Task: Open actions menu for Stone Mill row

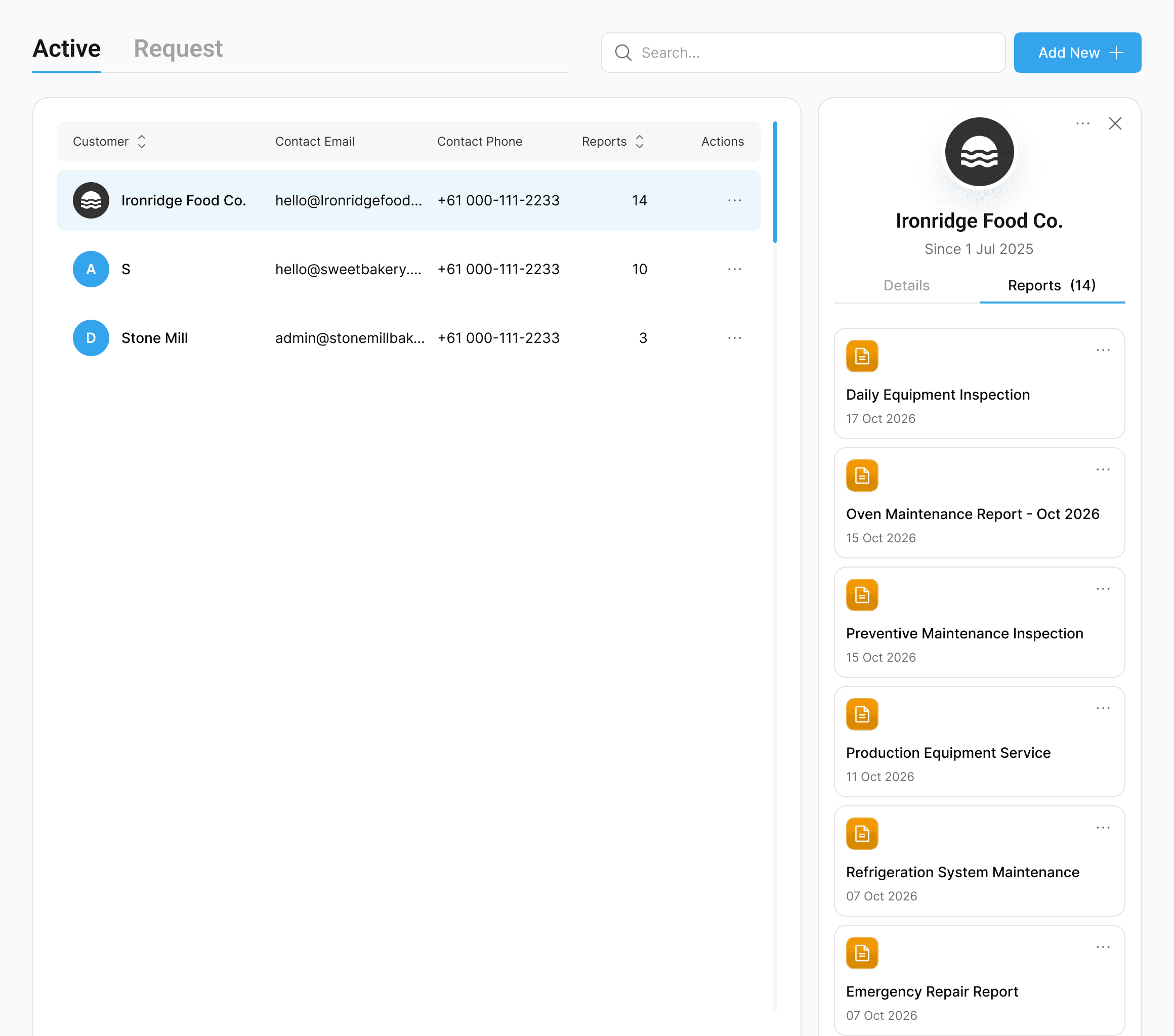Action: coord(734,338)
